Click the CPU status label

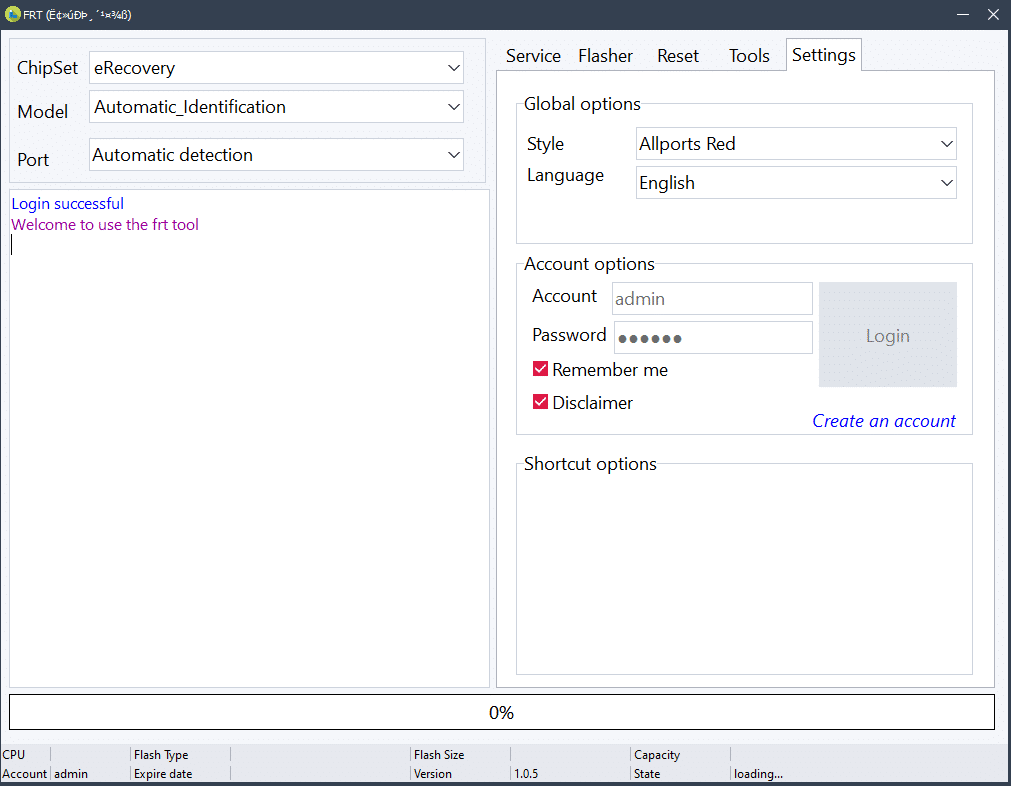pos(14,754)
